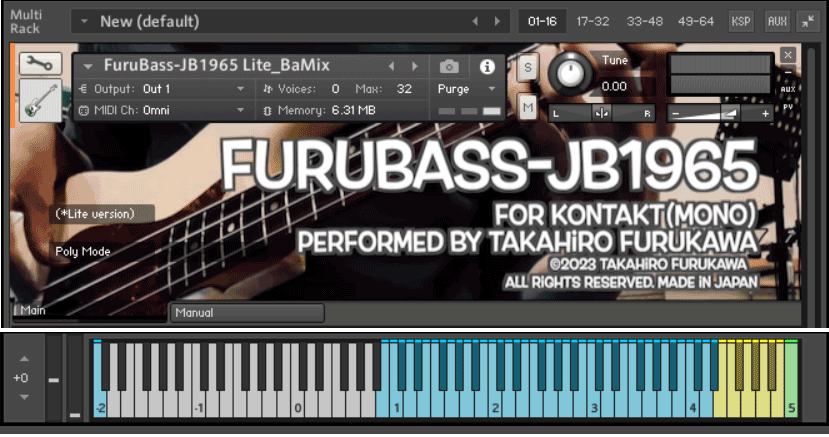Play green key labeled 5 on keyboard

coord(791,407)
